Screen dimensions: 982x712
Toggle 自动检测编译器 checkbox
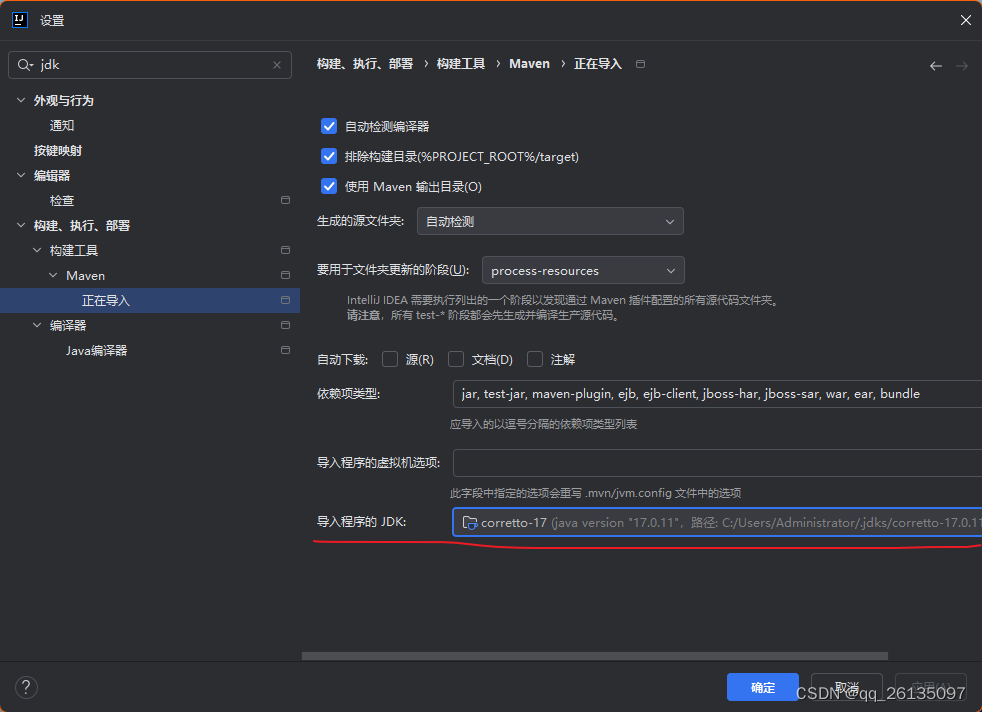click(x=329, y=126)
